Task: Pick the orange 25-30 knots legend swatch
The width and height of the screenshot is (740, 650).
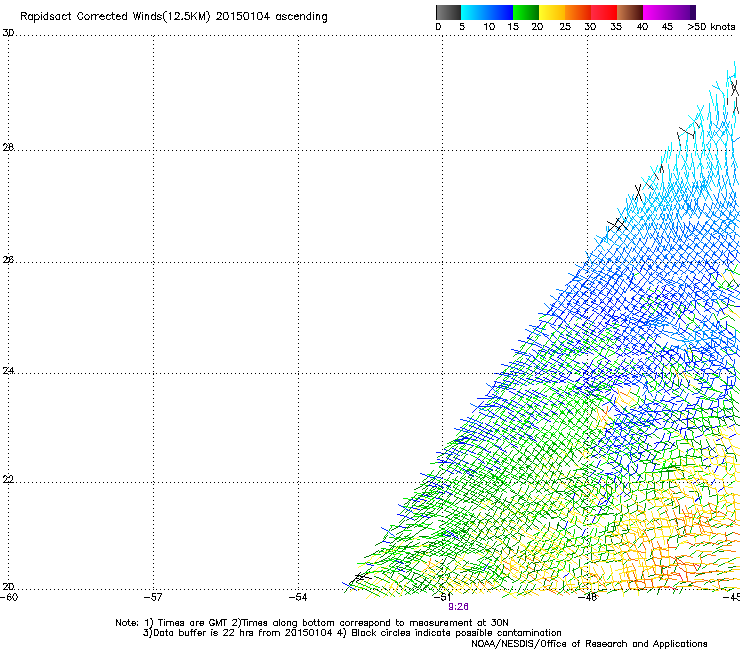Action: (578, 12)
